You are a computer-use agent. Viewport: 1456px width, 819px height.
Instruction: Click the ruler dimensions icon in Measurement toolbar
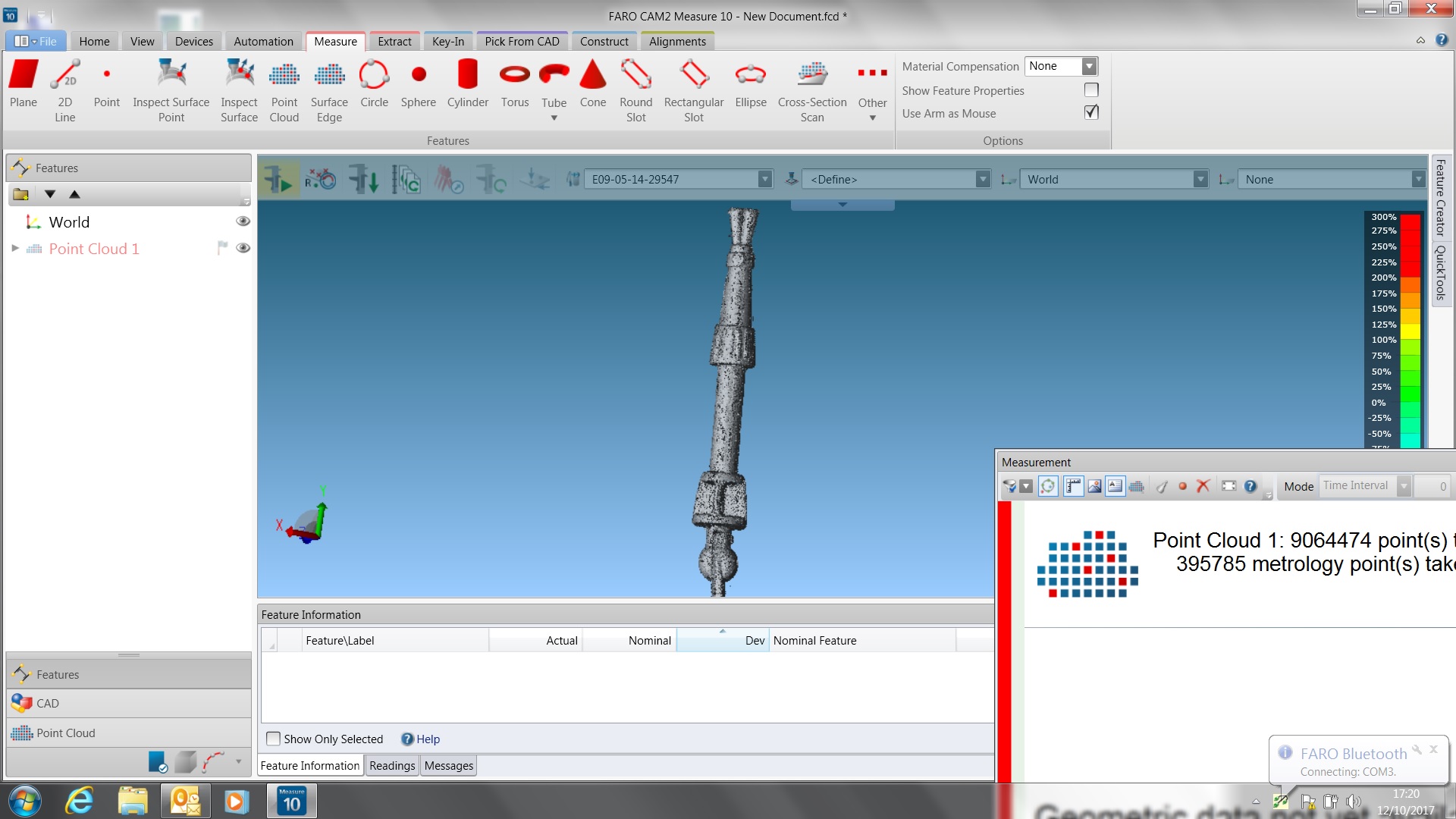(x=1073, y=486)
